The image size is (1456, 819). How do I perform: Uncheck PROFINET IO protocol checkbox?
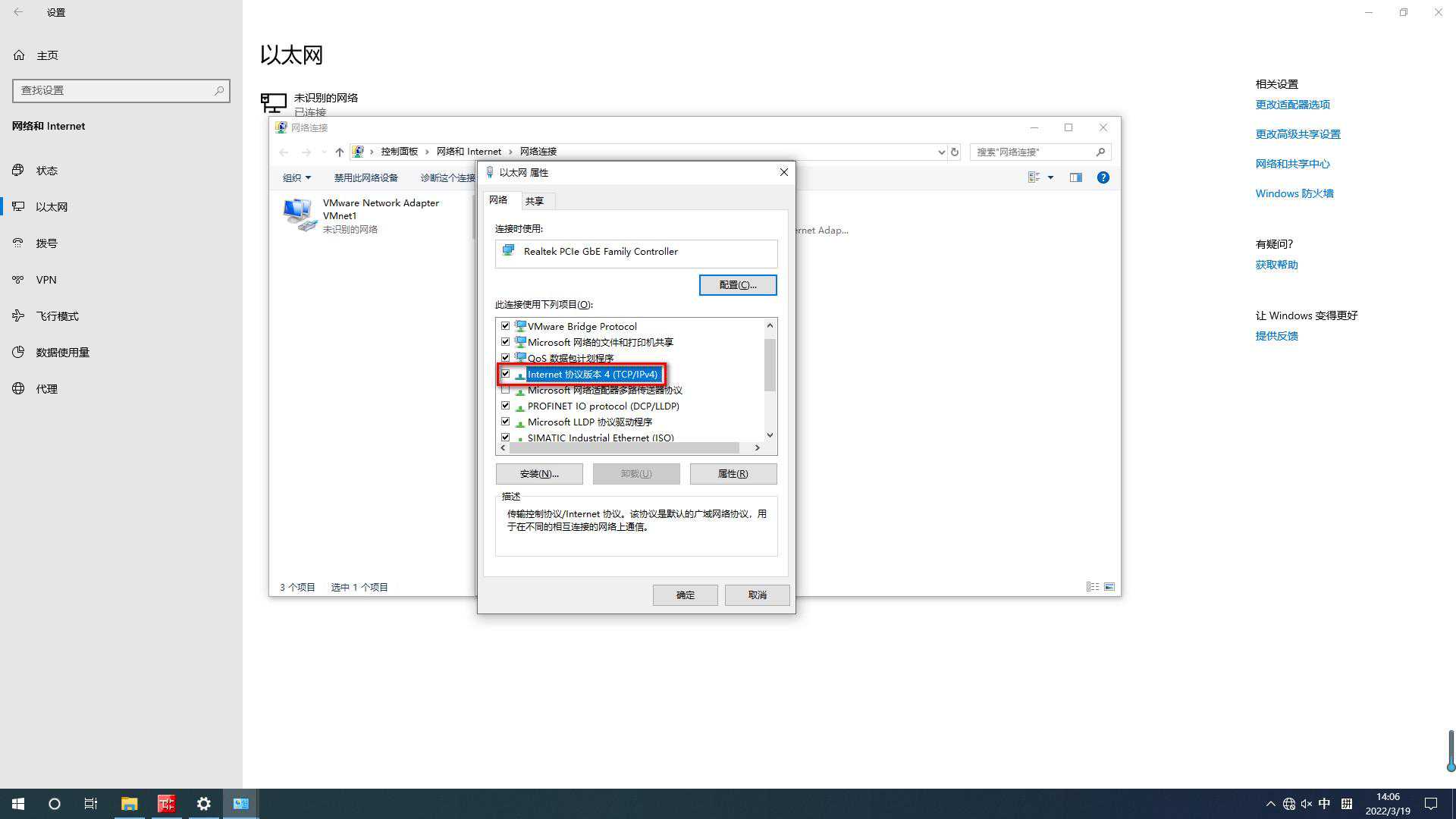(505, 406)
